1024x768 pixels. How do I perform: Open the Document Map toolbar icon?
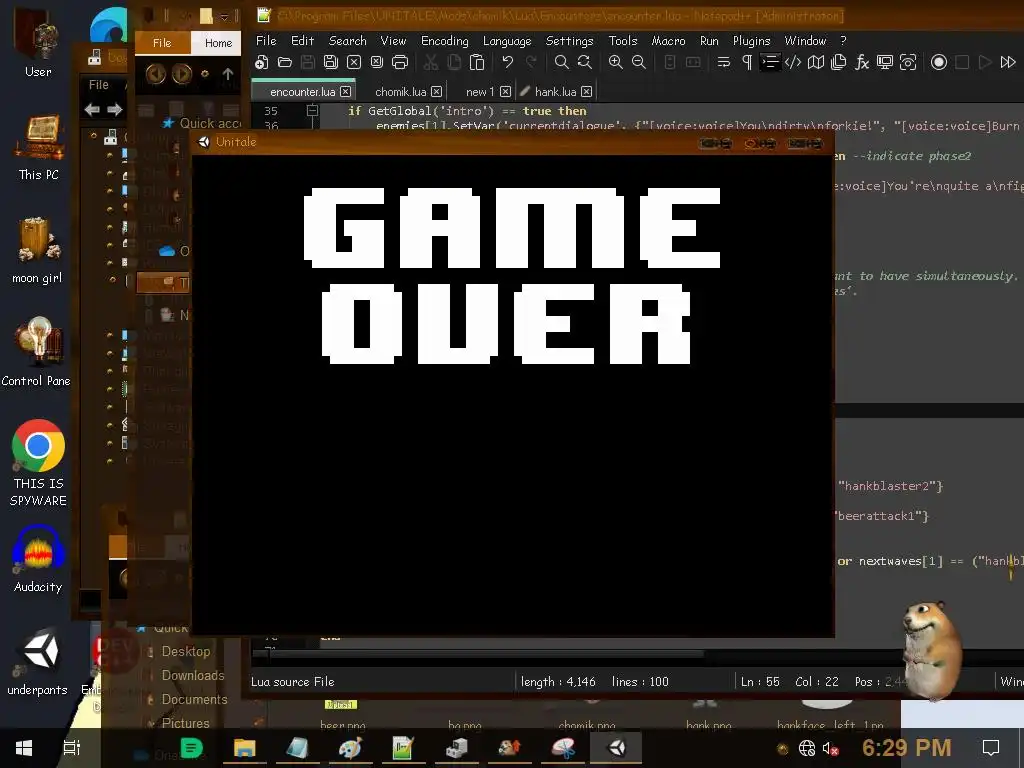(816, 63)
